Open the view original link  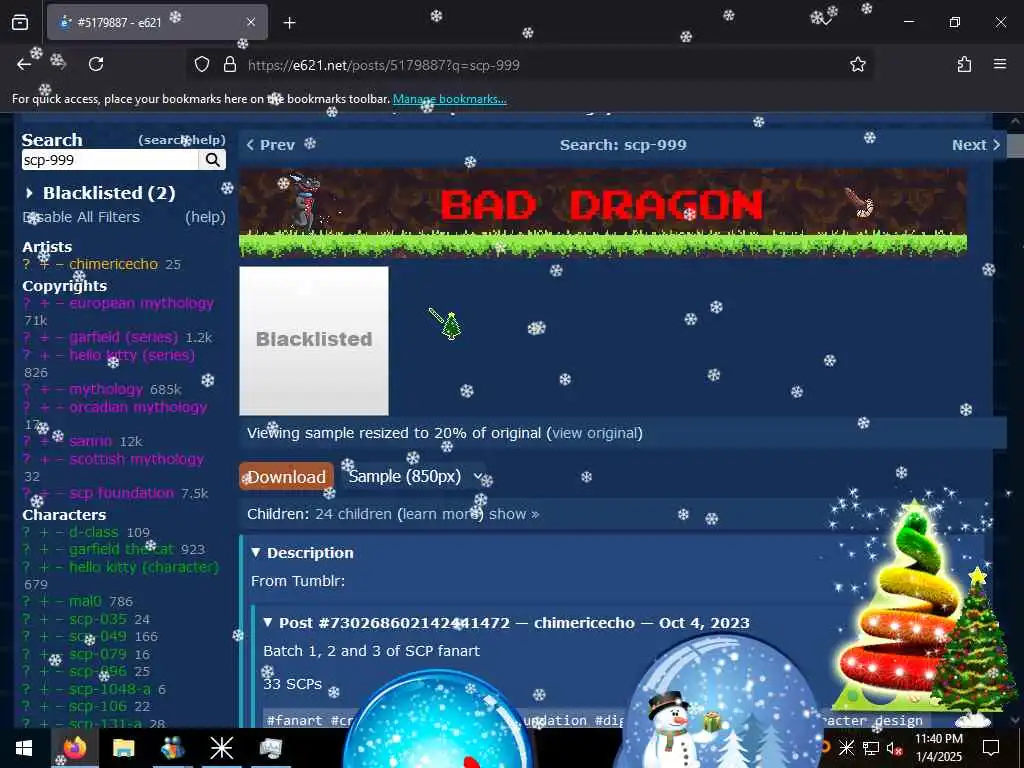tap(597, 433)
